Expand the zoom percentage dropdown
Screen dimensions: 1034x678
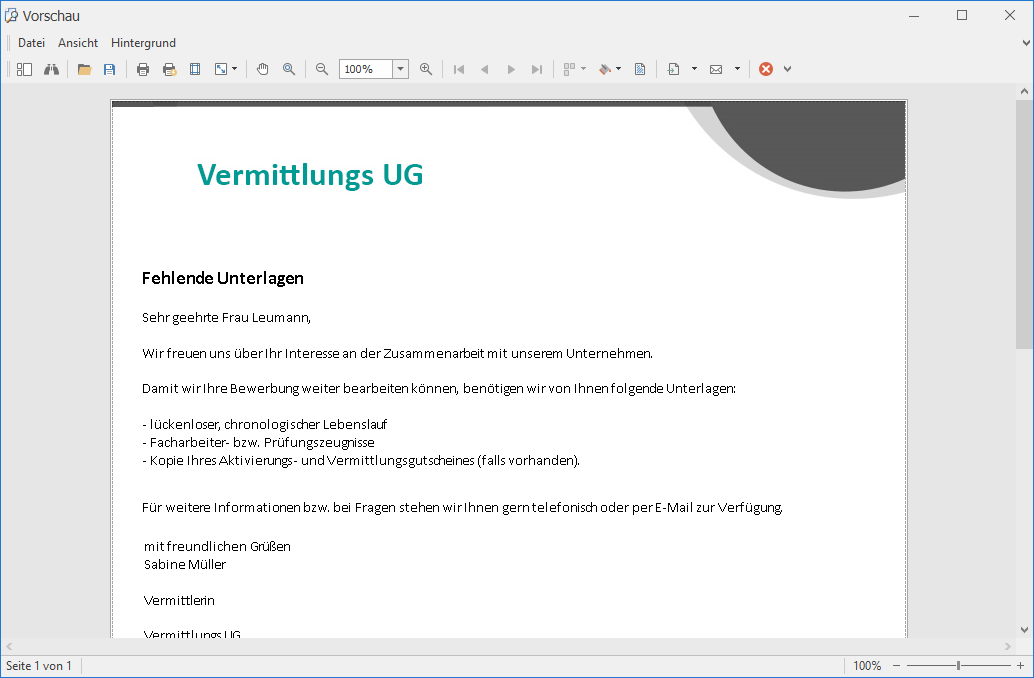click(400, 69)
